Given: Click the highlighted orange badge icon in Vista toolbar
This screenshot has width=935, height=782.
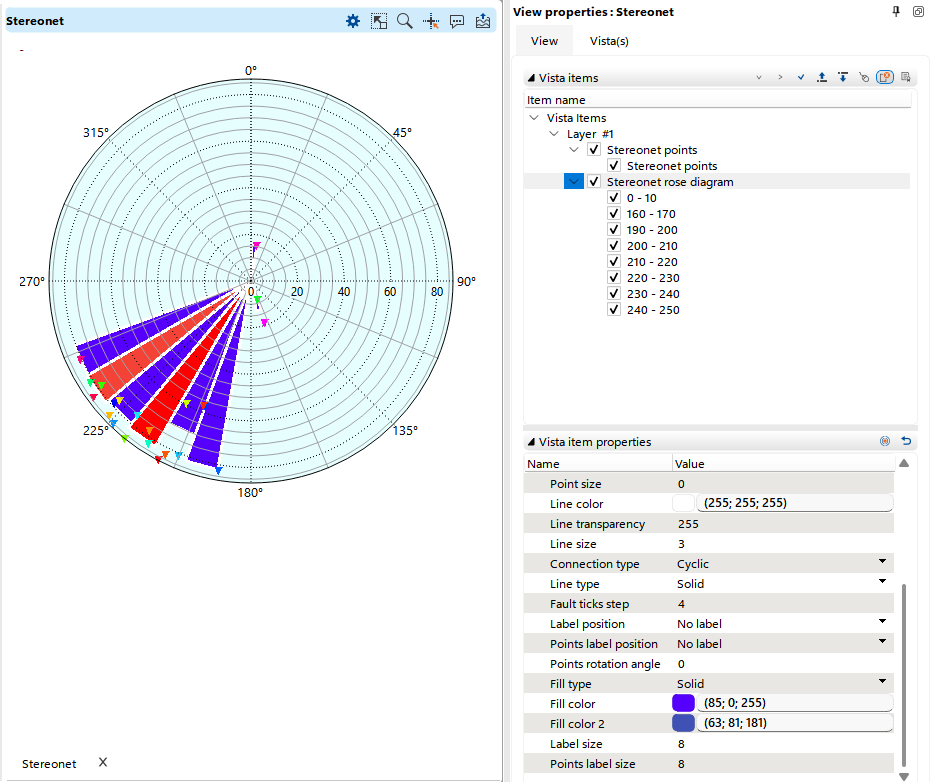Looking at the screenshot, I should (x=884, y=76).
